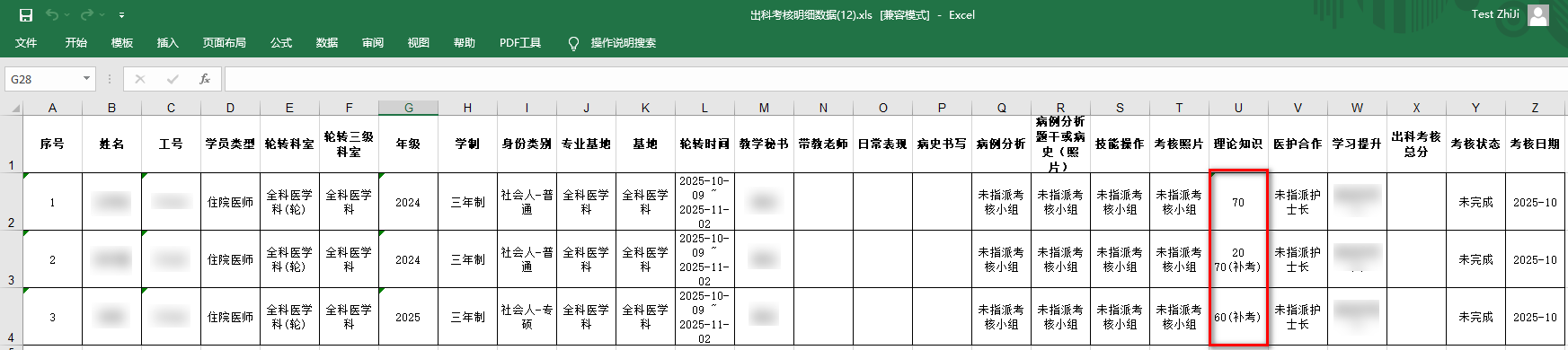Open the 页面布局 ribbon tab
The height and width of the screenshot is (350, 1568).
pos(225,42)
